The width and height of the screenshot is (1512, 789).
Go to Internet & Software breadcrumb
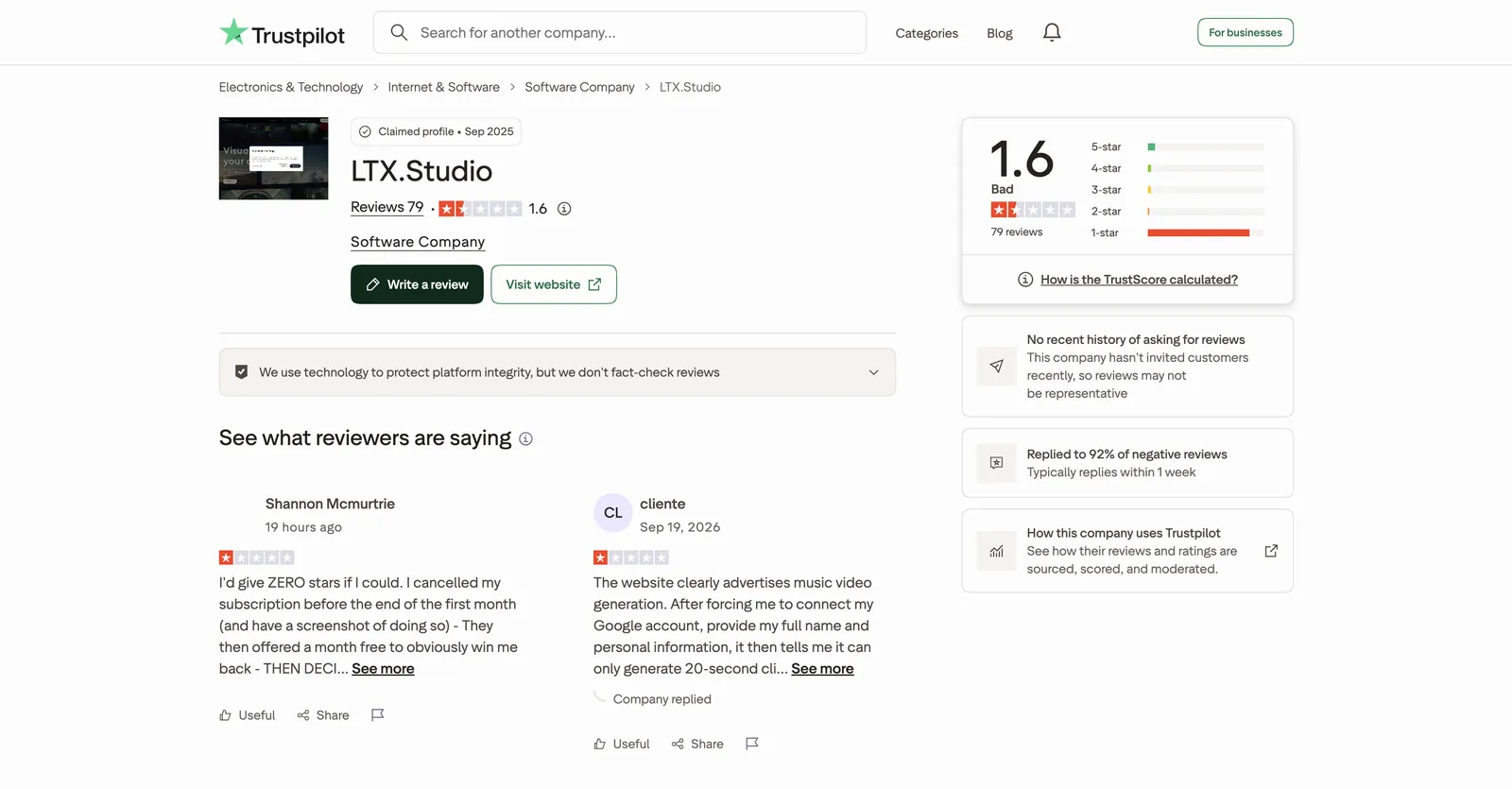443,87
